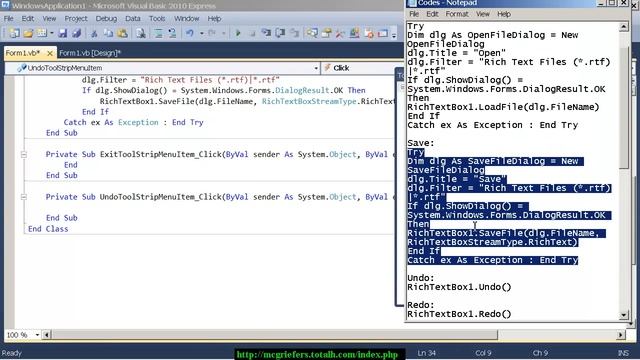The image size is (640, 360).
Task: Click the "Save:" heading in Notepad
Action: point(421,143)
